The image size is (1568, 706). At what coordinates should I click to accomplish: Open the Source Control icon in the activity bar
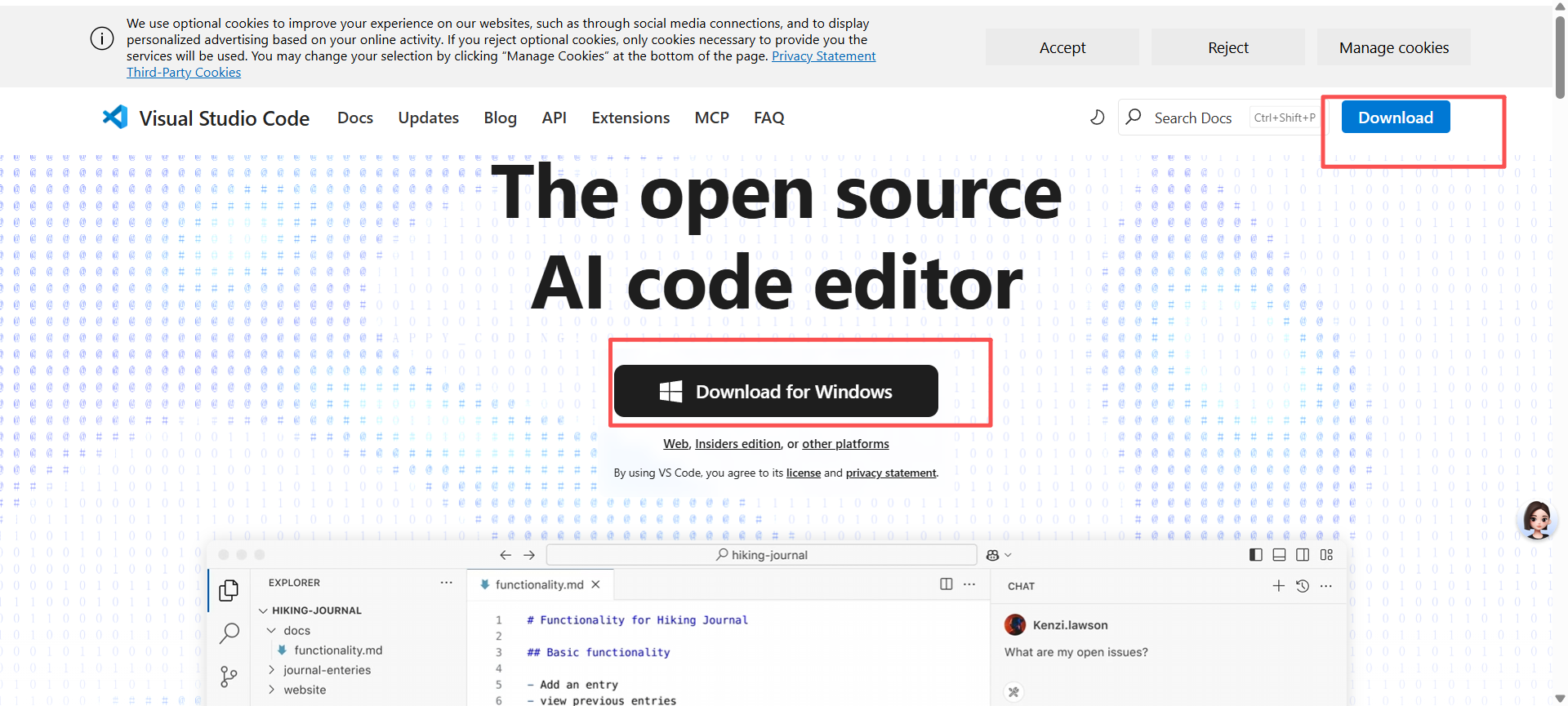229,676
